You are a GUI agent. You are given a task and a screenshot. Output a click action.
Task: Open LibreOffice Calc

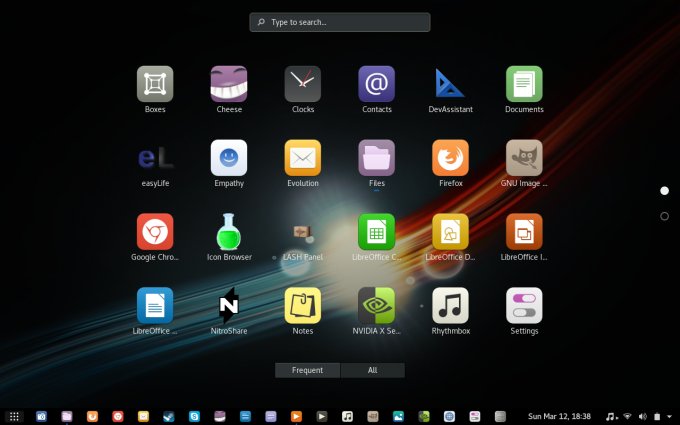click(x=376, y=232)
